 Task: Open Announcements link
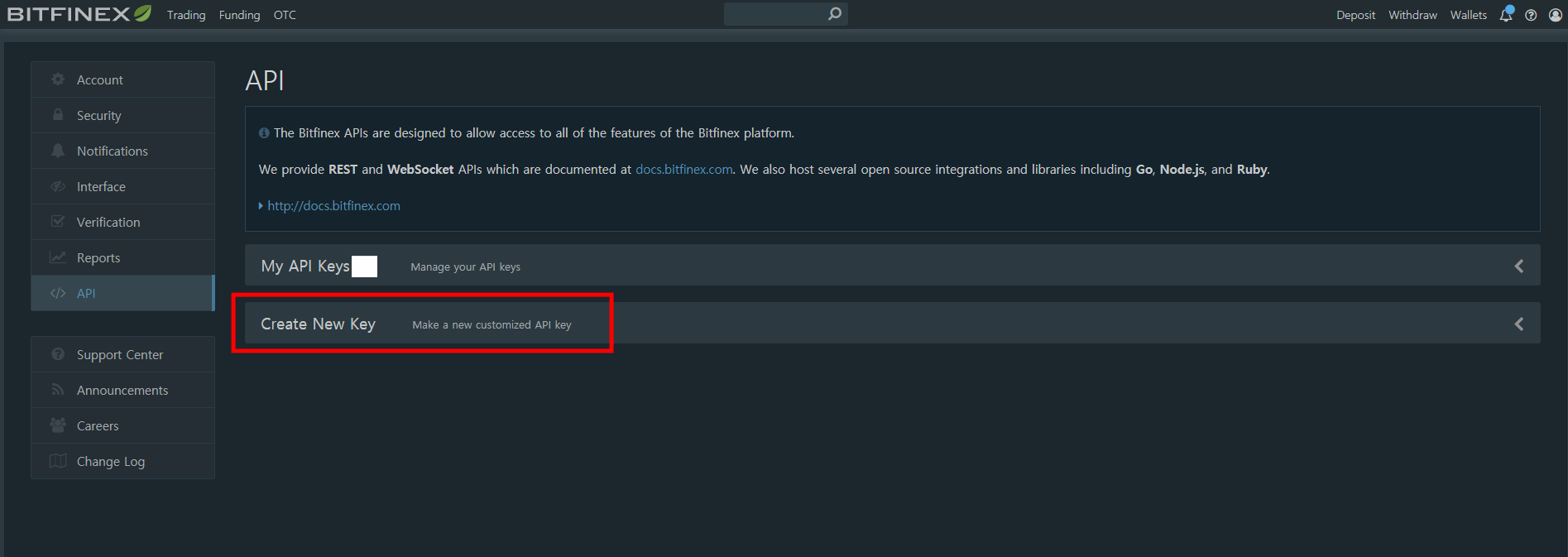pyautogui.click(x=122, y=390)
